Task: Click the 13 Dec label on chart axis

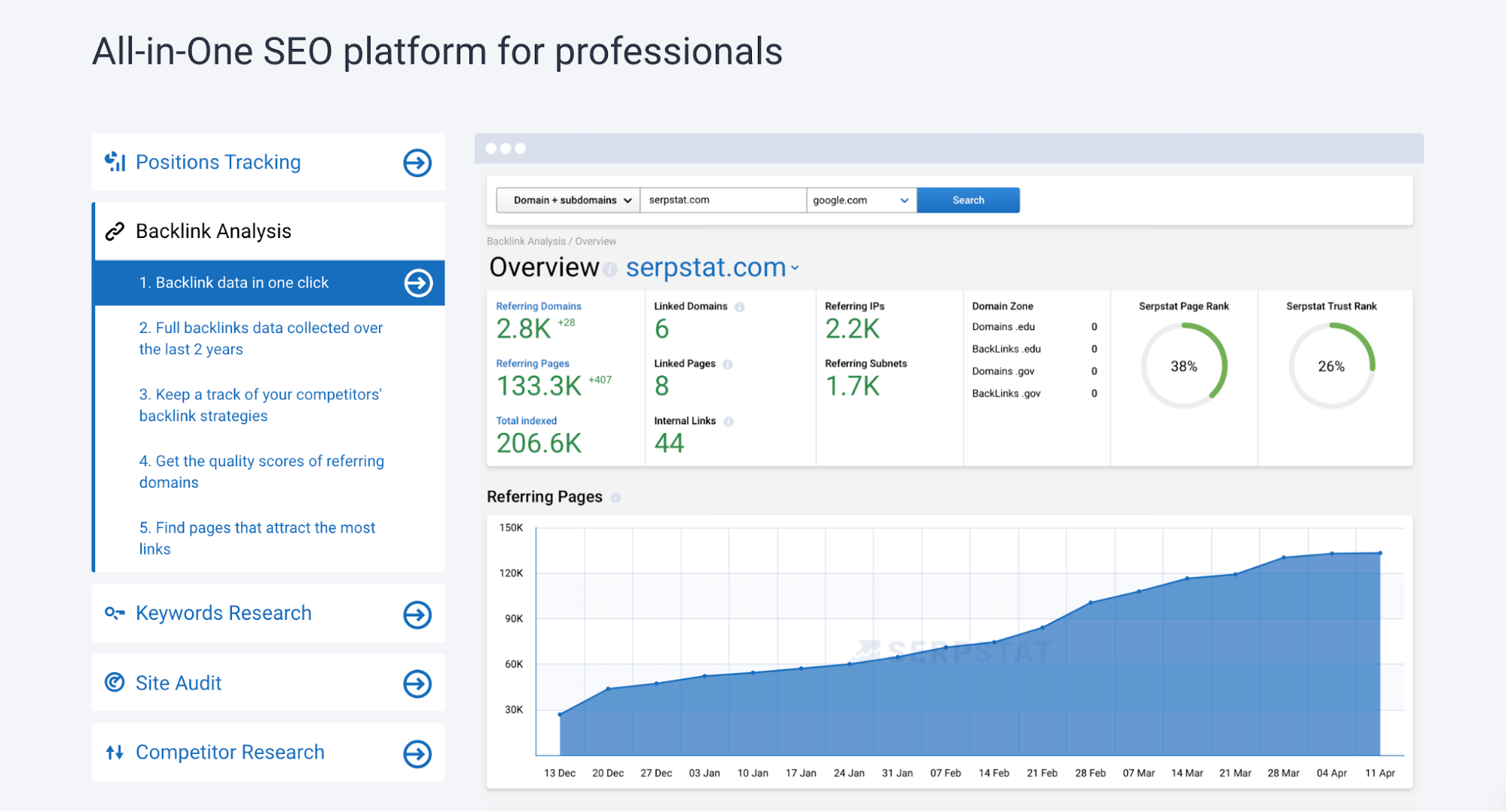Action: [560, 773]
